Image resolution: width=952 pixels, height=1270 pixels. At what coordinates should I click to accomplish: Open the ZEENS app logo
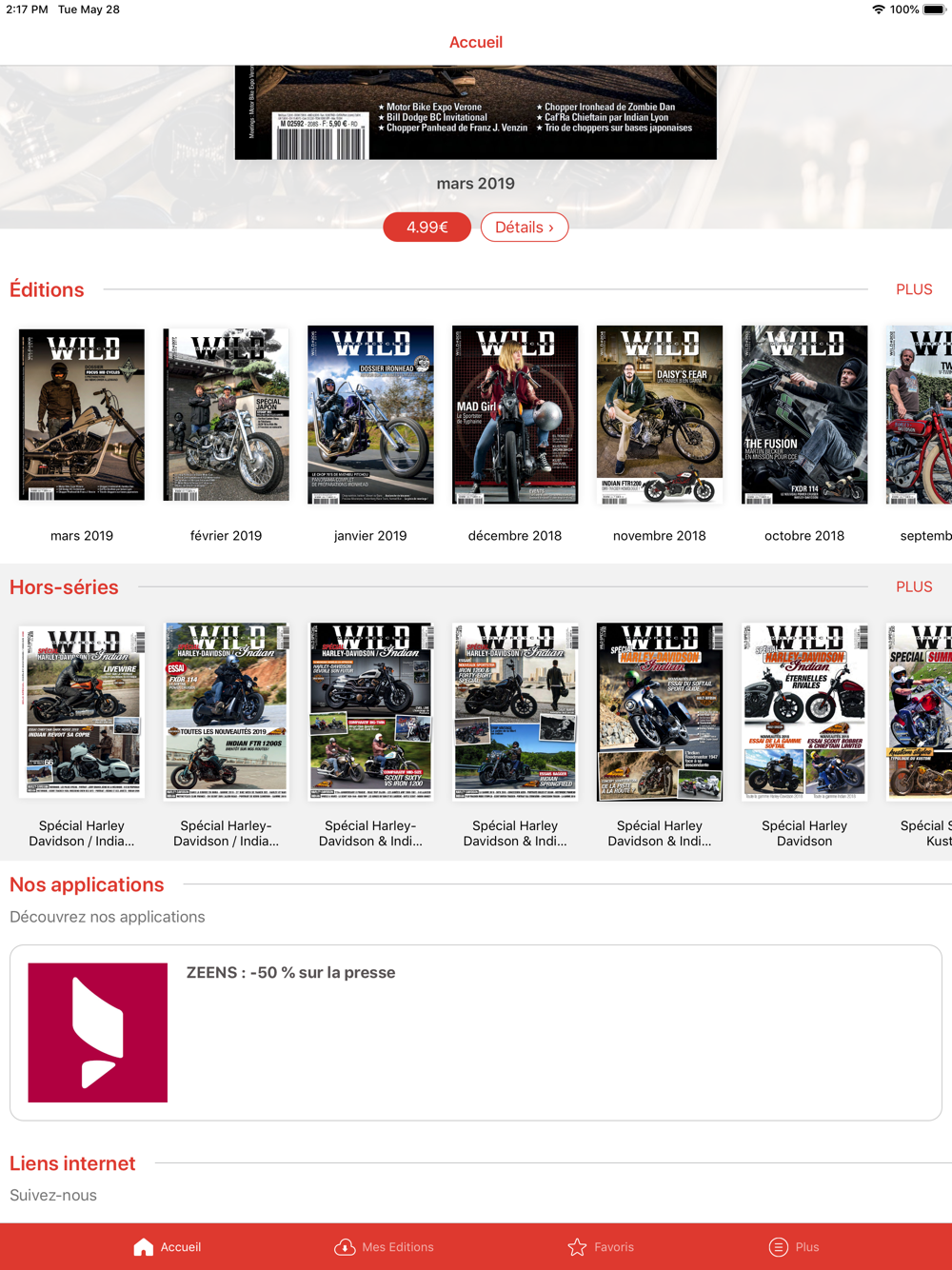[98, 1033]
